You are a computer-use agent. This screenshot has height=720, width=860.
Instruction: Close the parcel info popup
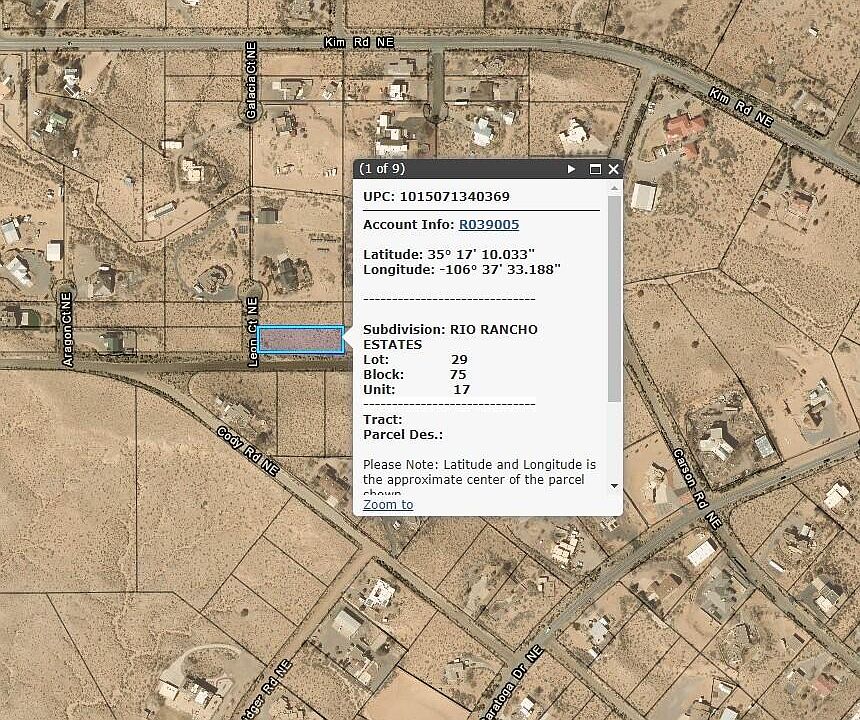click(614, 169)
